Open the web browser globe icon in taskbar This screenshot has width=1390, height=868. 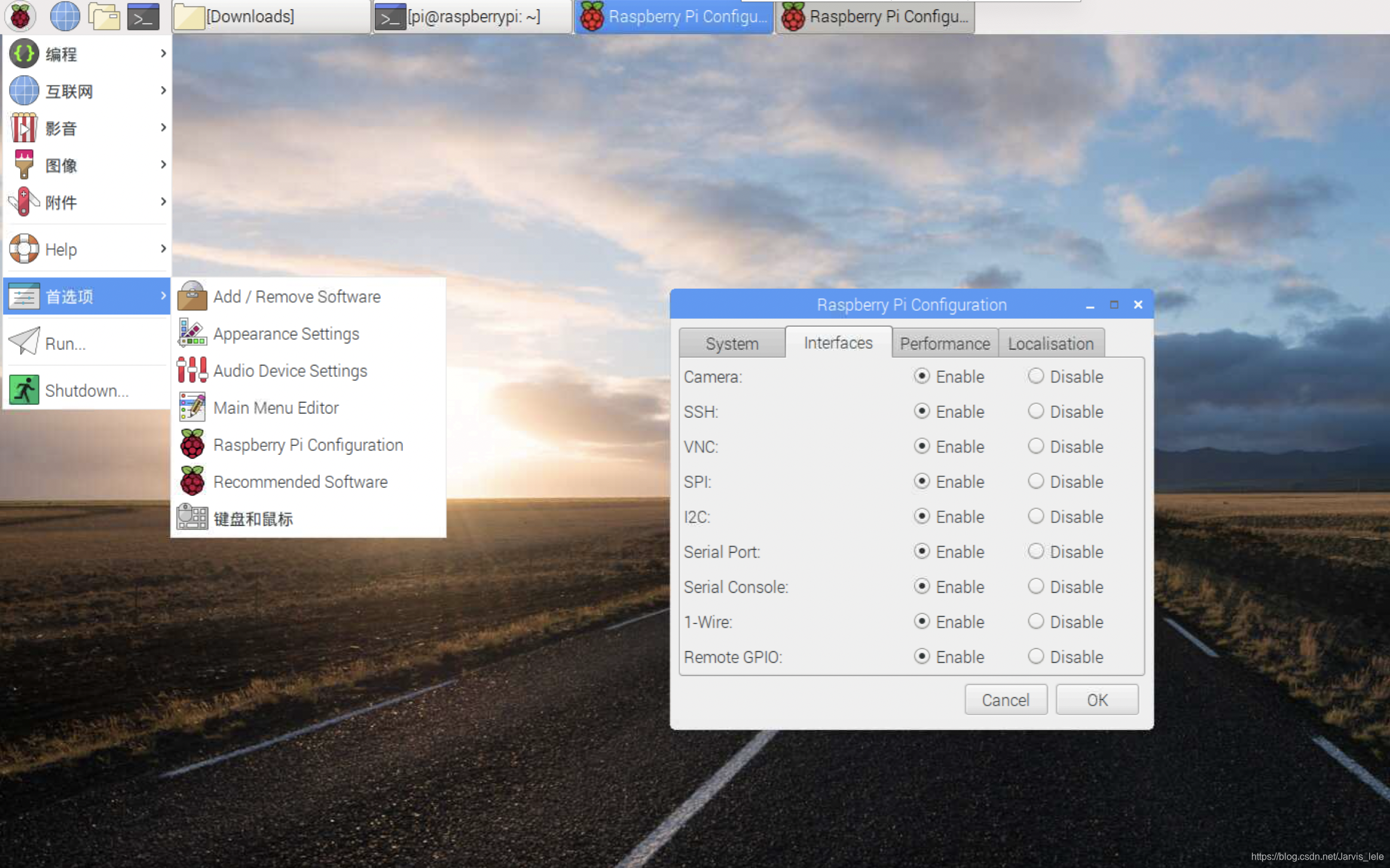click(x=65, y=16)
